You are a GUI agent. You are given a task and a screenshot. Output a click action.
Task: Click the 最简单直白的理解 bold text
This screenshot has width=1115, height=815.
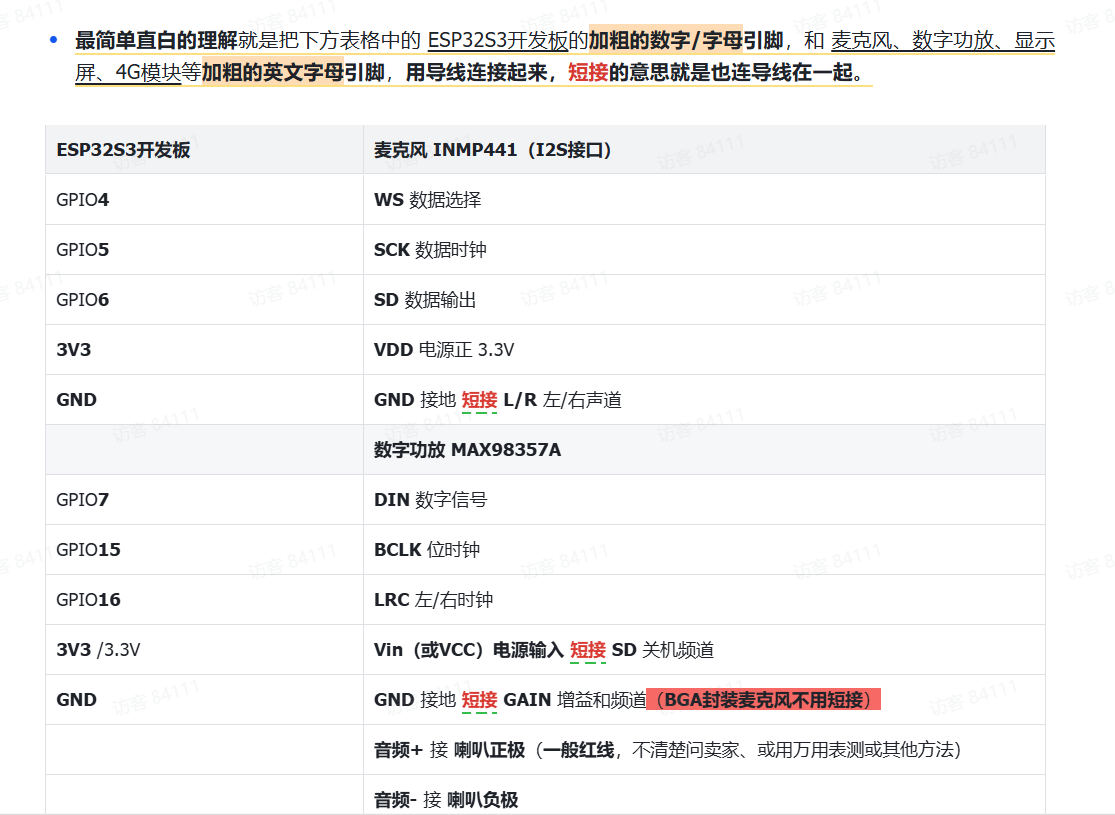click(156, 41)
